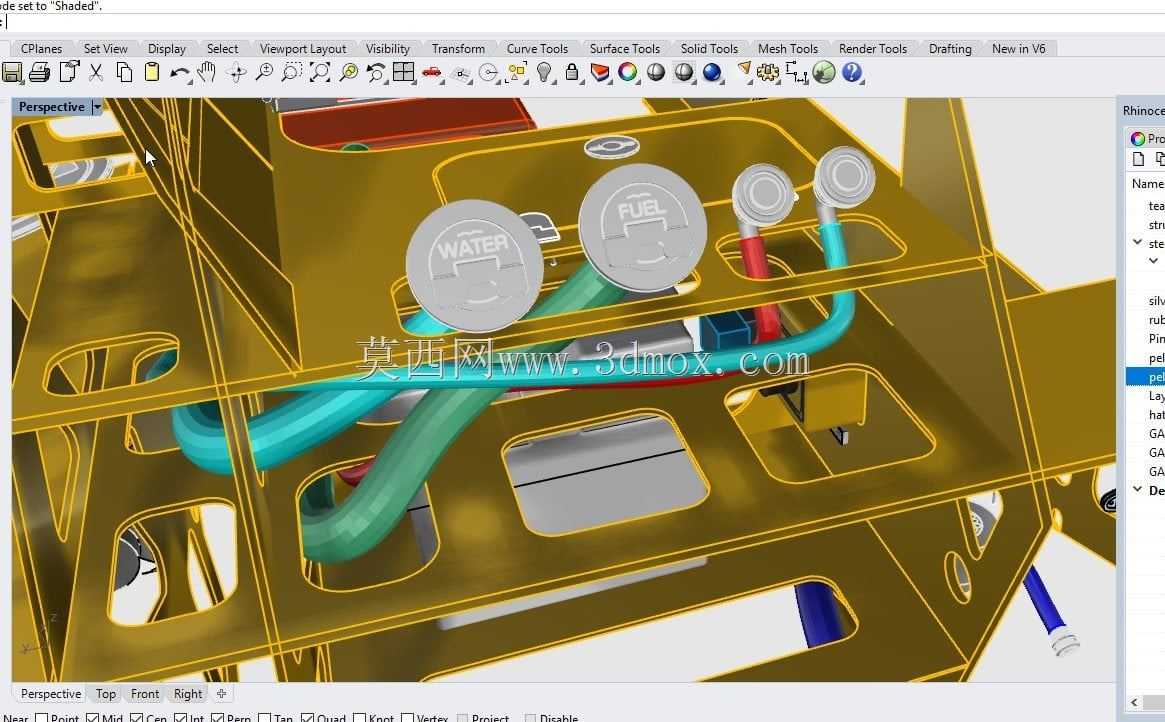Viewport: 1165px width, 722px height.
Task: Collapse the 'ste' layer tree chevron
Action: pos(1138,241)
